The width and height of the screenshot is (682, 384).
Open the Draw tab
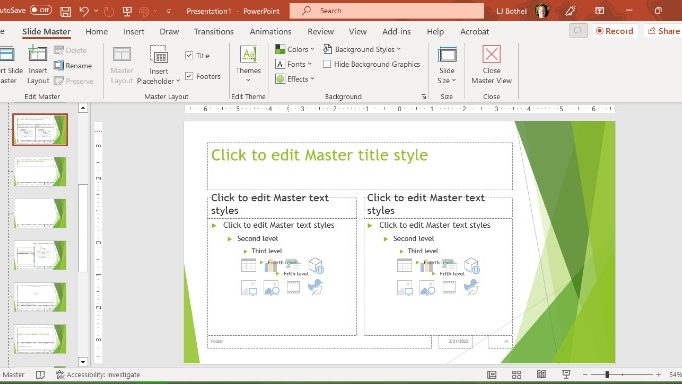click(169, 31)
